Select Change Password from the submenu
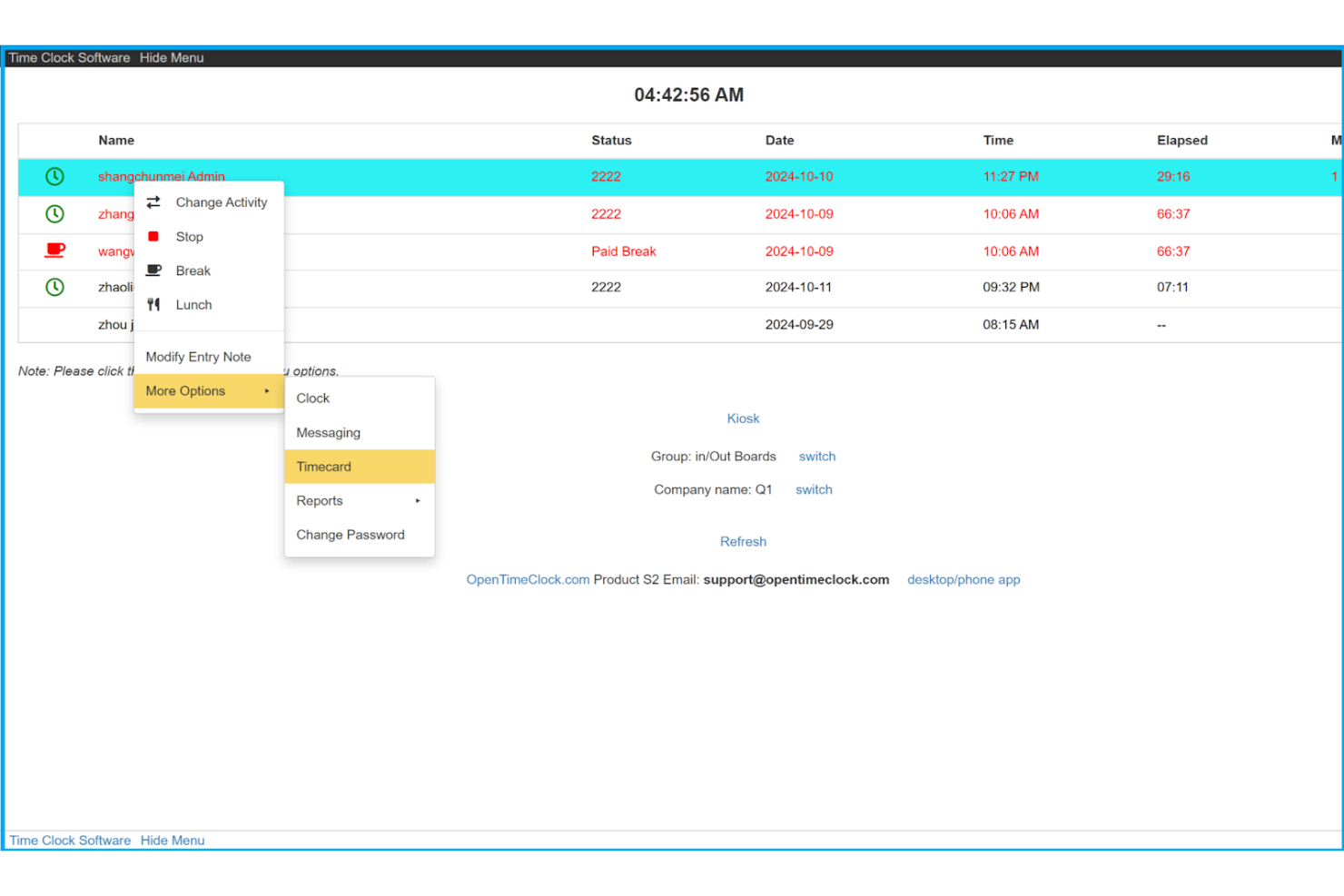The image size is (1344, 896). click(x=351, y=535)
